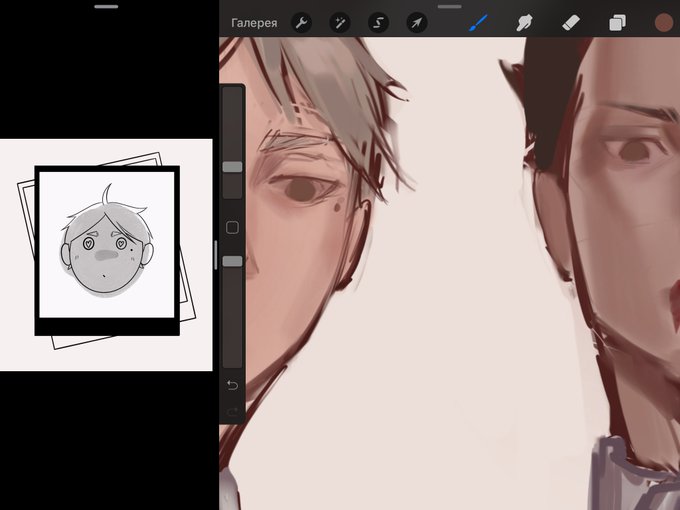Select the Transform arrow tool
The image size is (680, 510).
(x=417, y=23)
